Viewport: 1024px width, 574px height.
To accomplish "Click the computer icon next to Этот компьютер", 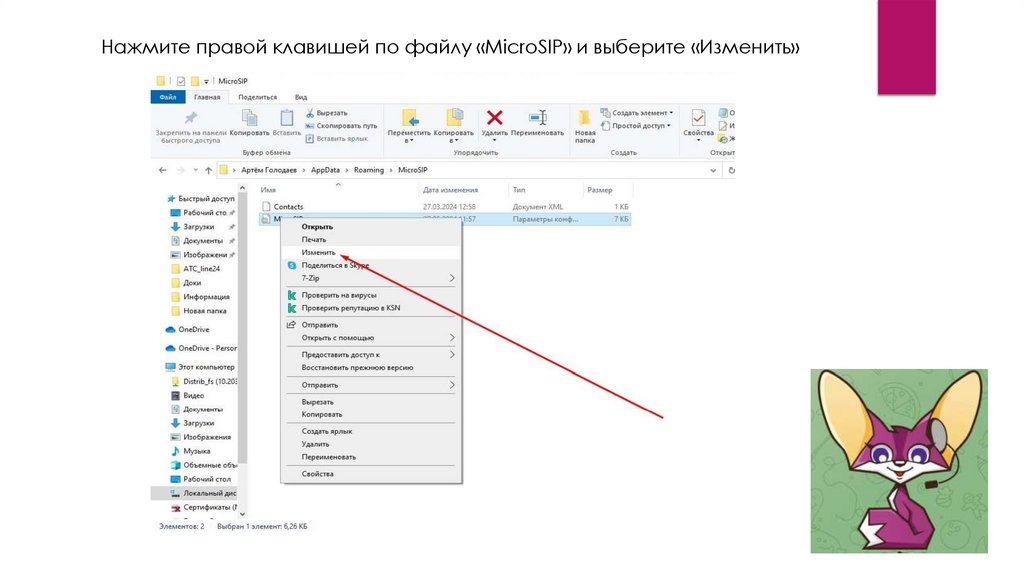I will (x=170, y=367).
